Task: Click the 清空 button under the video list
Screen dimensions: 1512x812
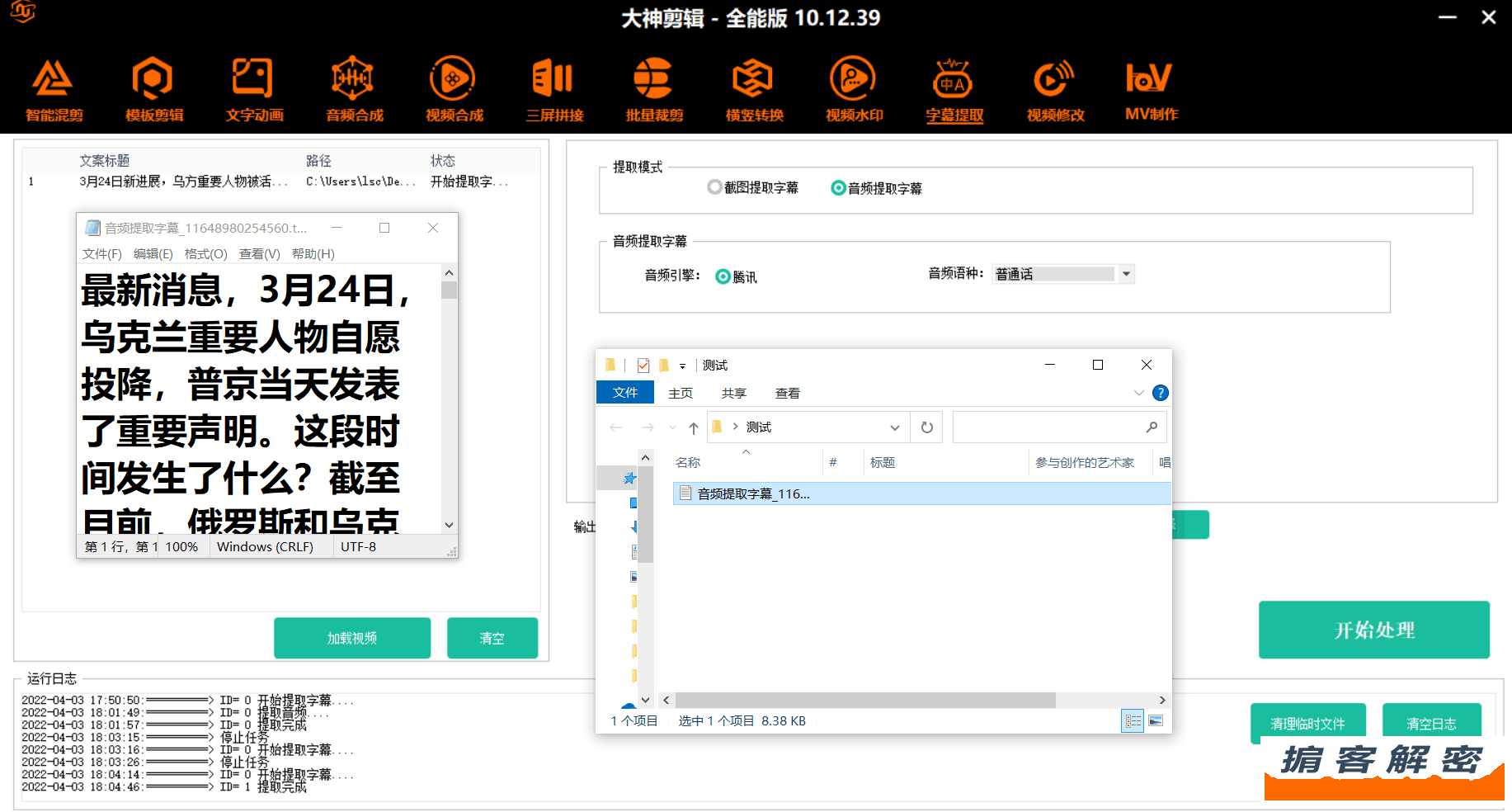Action: (x=492, y=638)
